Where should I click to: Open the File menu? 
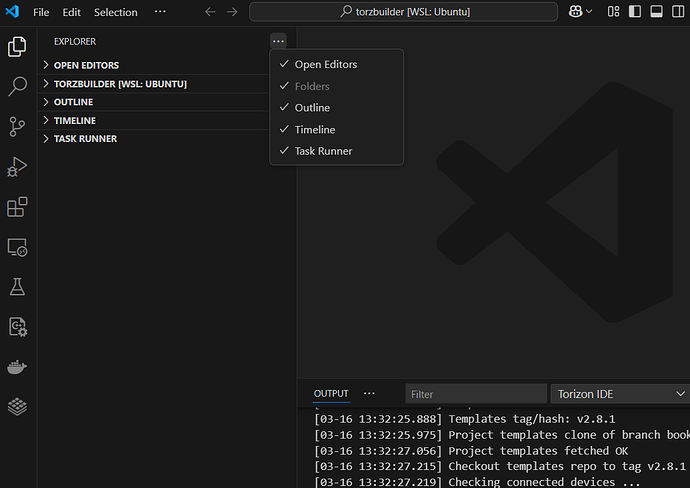(41, 12)
